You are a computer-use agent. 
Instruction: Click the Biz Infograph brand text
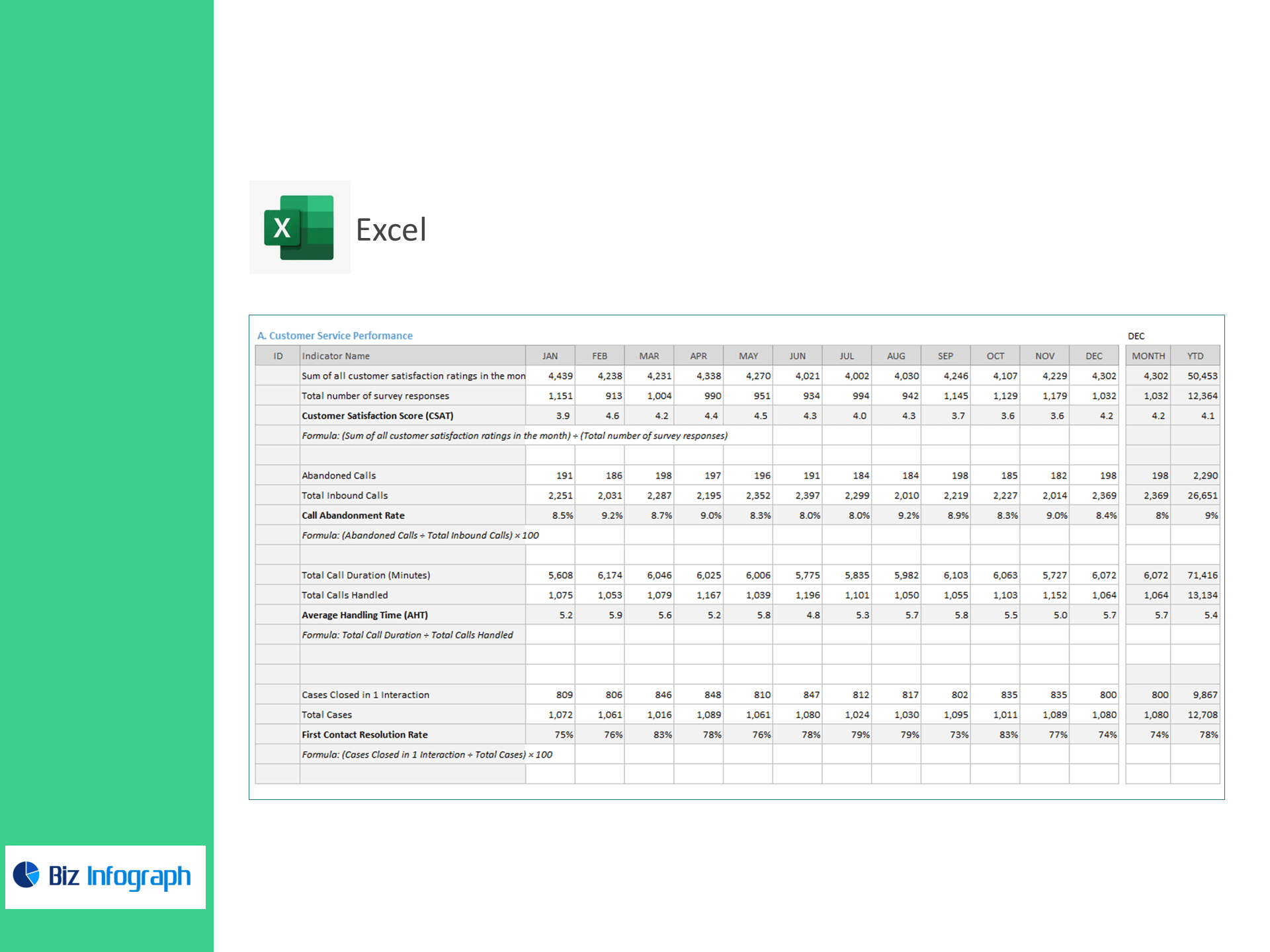(x=120, y=876)
